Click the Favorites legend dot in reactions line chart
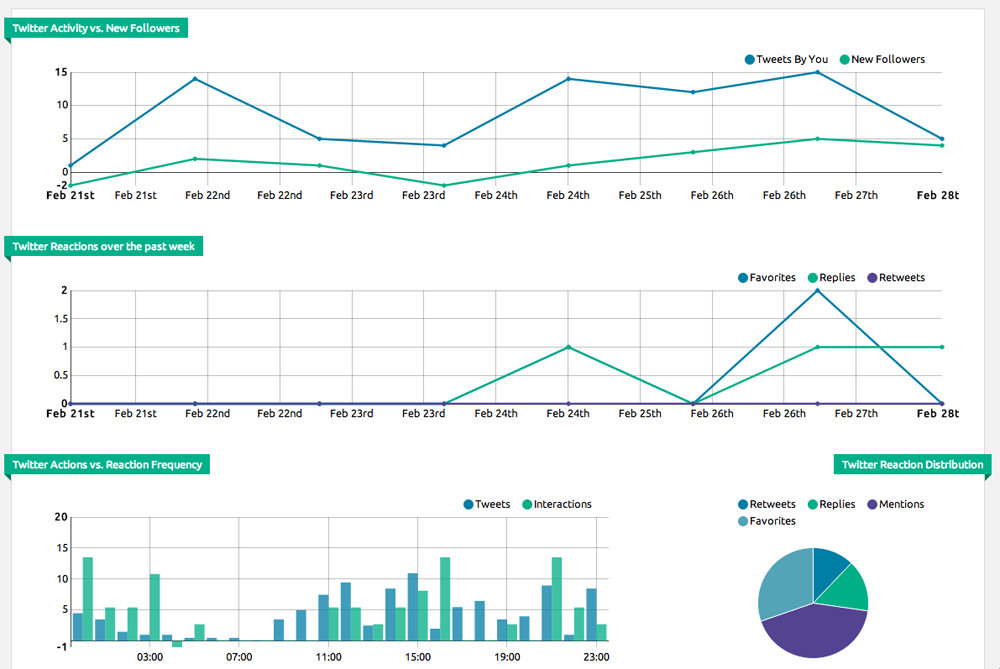Viewport: 1000px width, 669px height. (743, 277)
